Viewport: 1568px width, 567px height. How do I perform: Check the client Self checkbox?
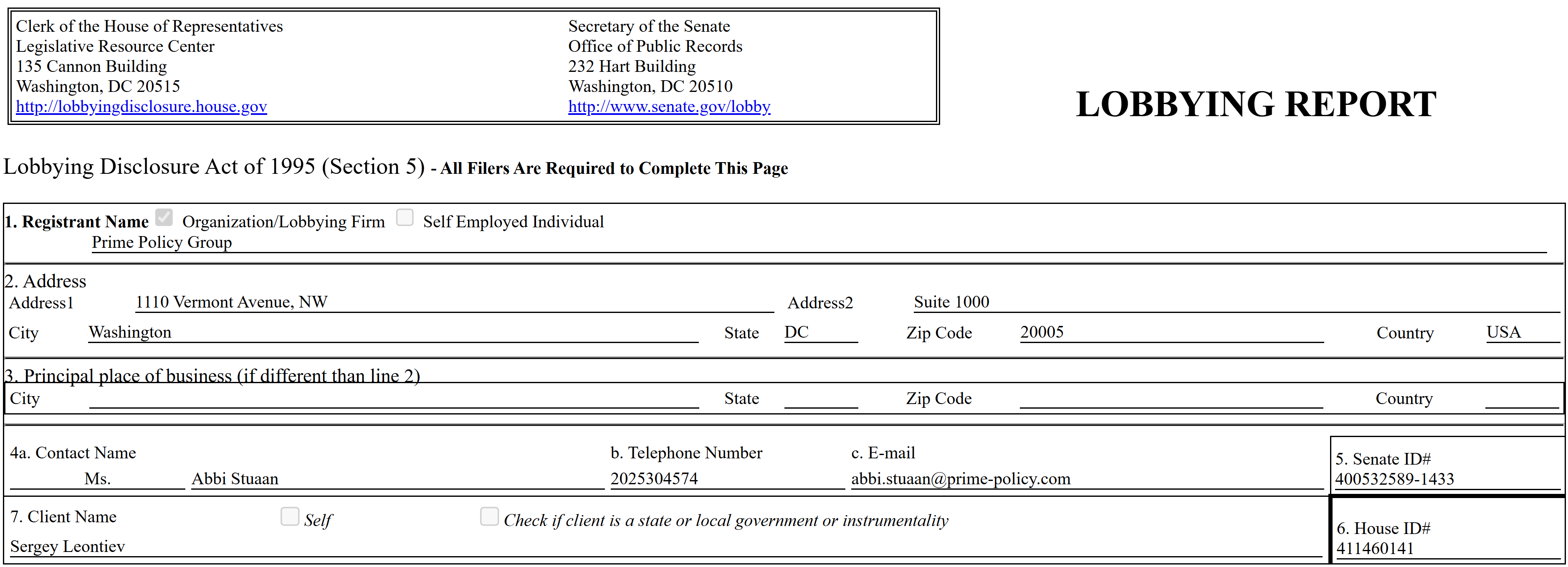click(x=290, y=516)
